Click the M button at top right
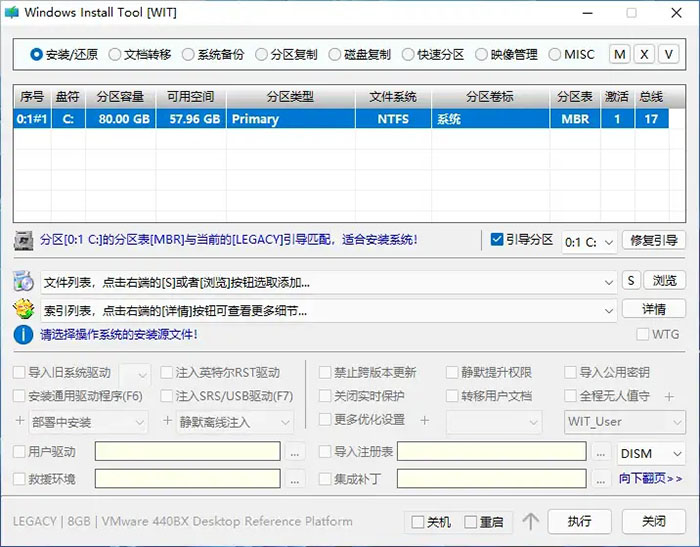Screen dimensions: 700x547 click(x=620, y=54)
